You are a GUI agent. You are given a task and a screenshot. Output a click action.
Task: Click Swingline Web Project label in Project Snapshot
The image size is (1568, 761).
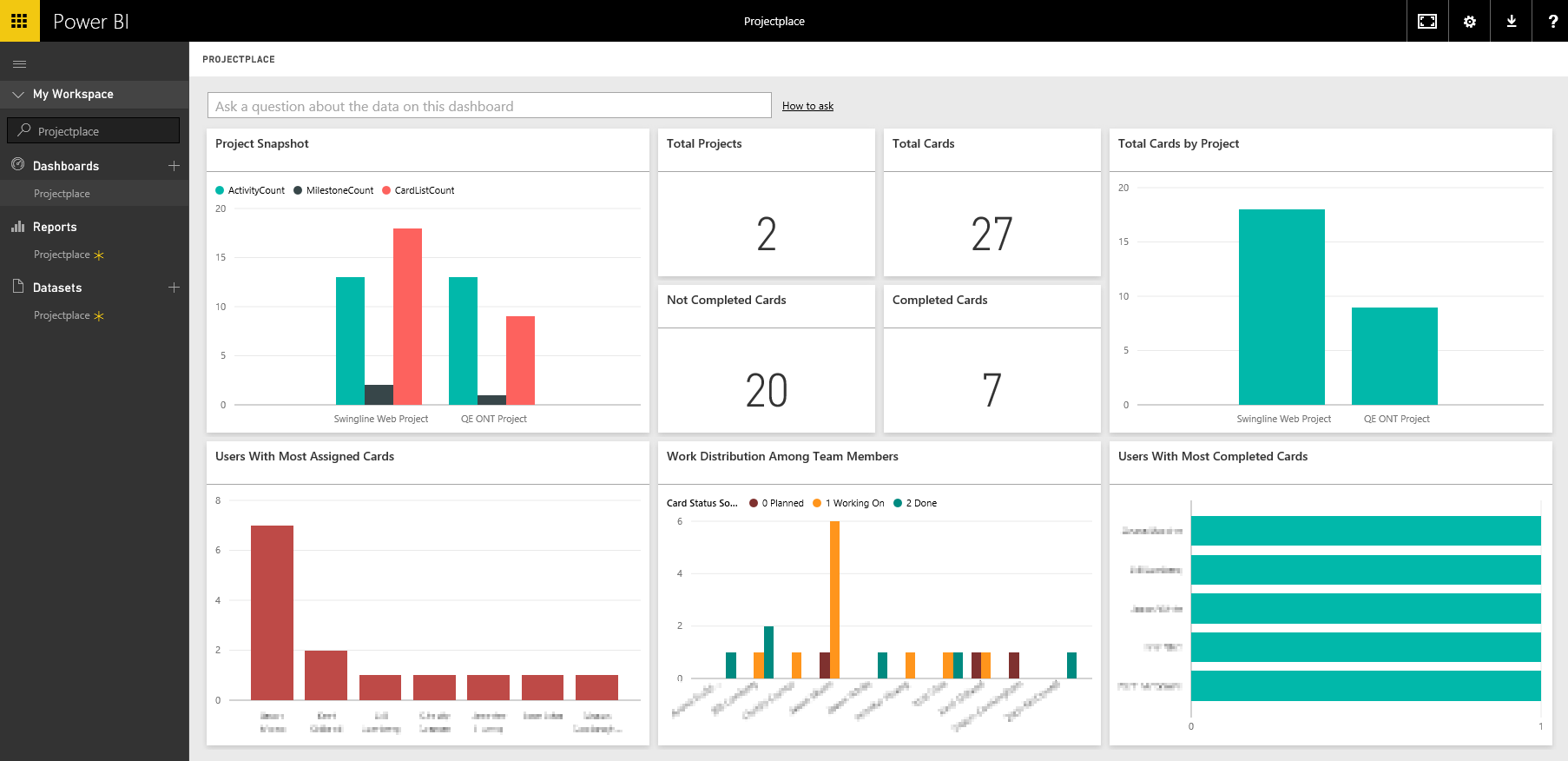click(381, 419)
